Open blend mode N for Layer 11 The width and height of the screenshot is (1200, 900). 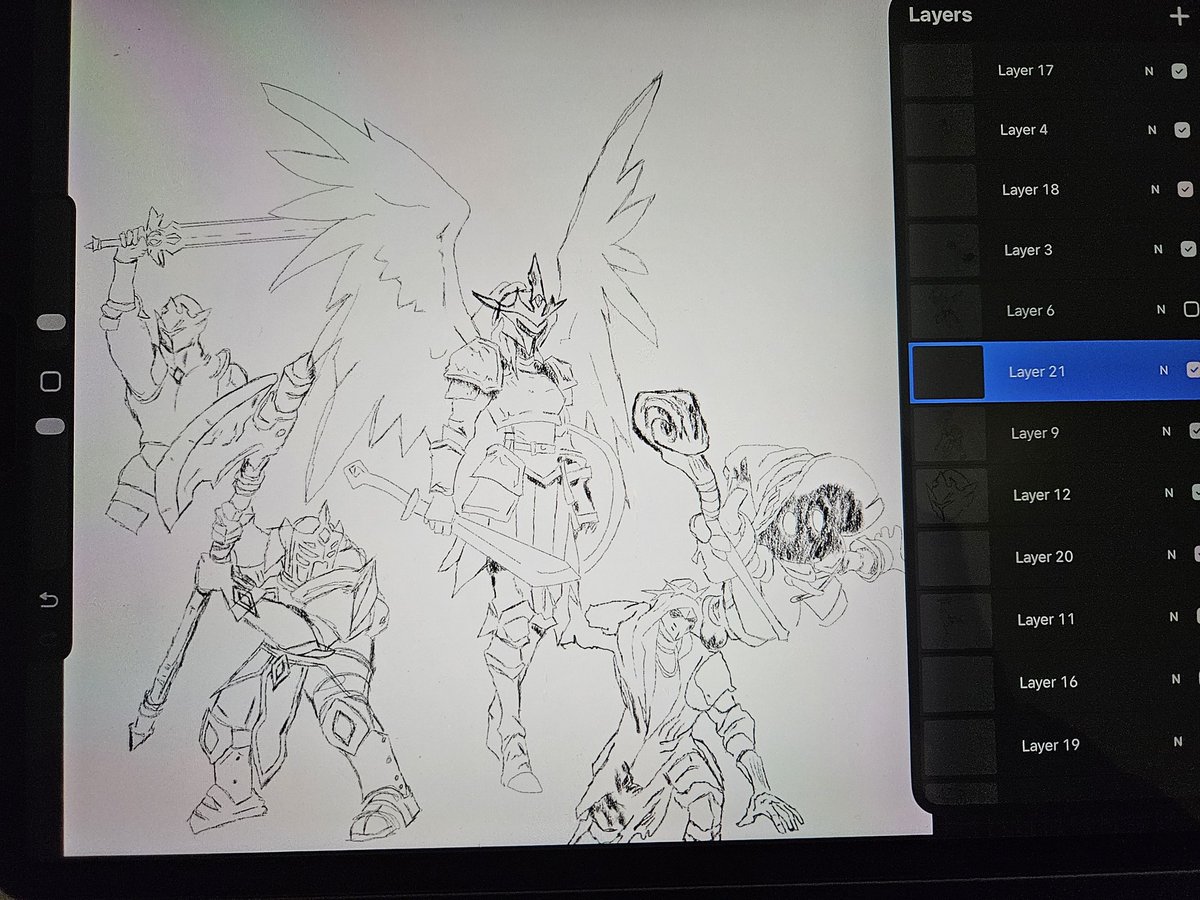click(1174, 617)
